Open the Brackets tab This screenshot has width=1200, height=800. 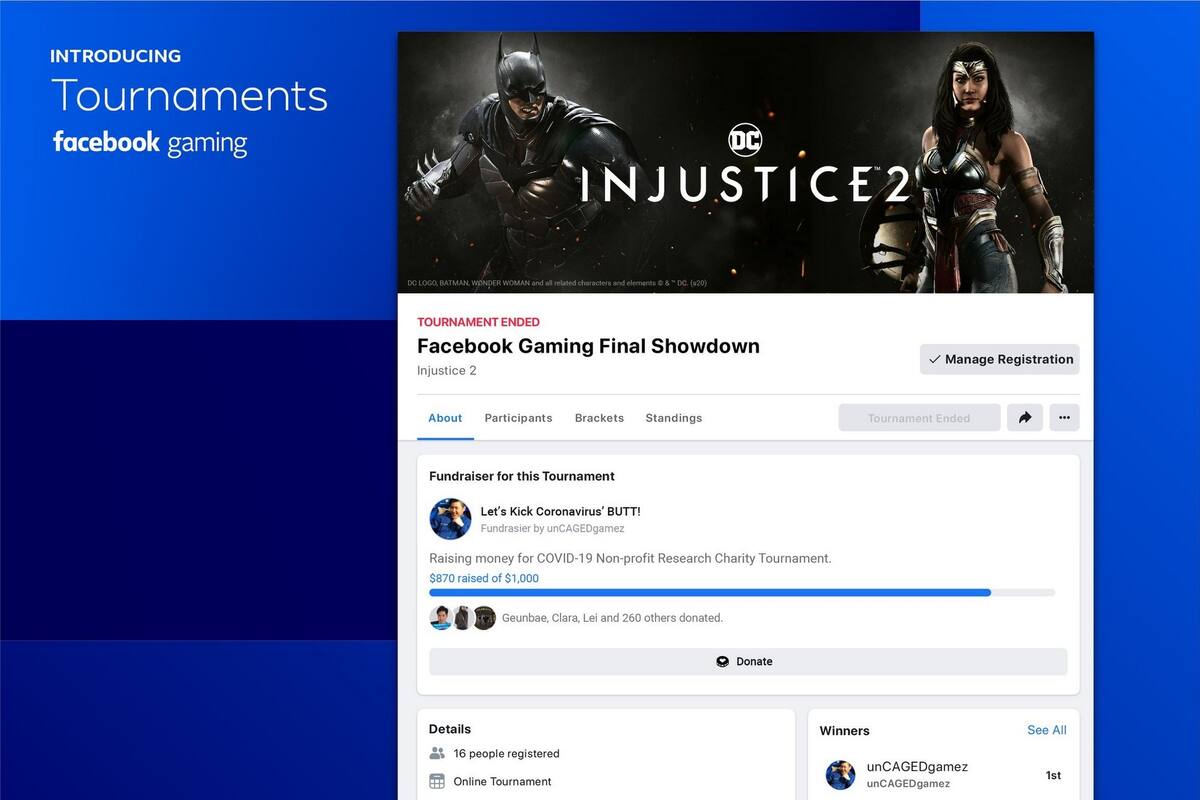(599, 418)
